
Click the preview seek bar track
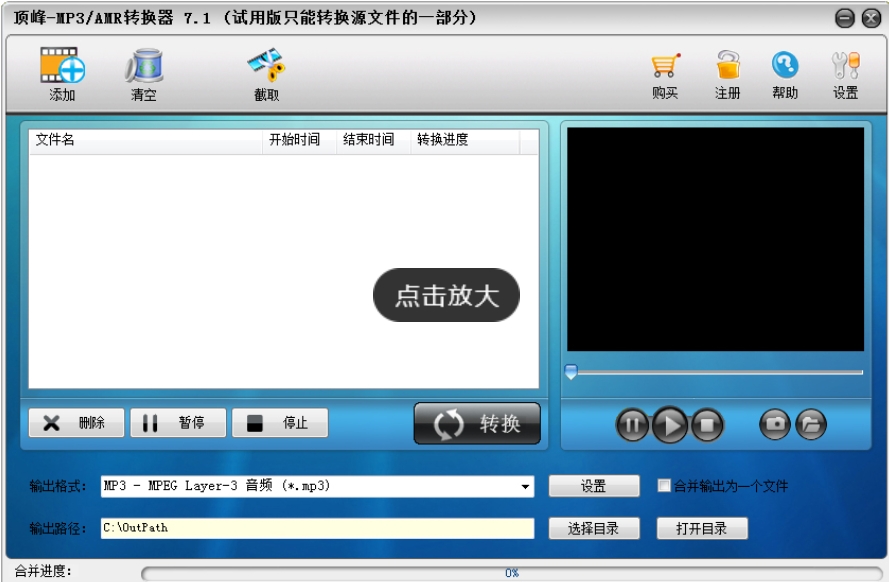719,372
